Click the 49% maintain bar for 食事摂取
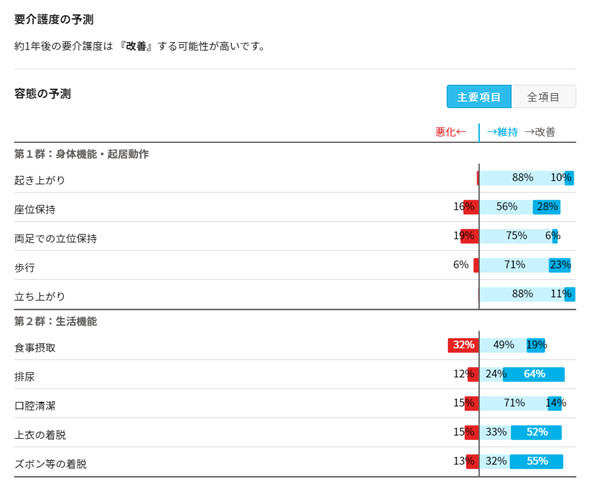 [503, 345]
